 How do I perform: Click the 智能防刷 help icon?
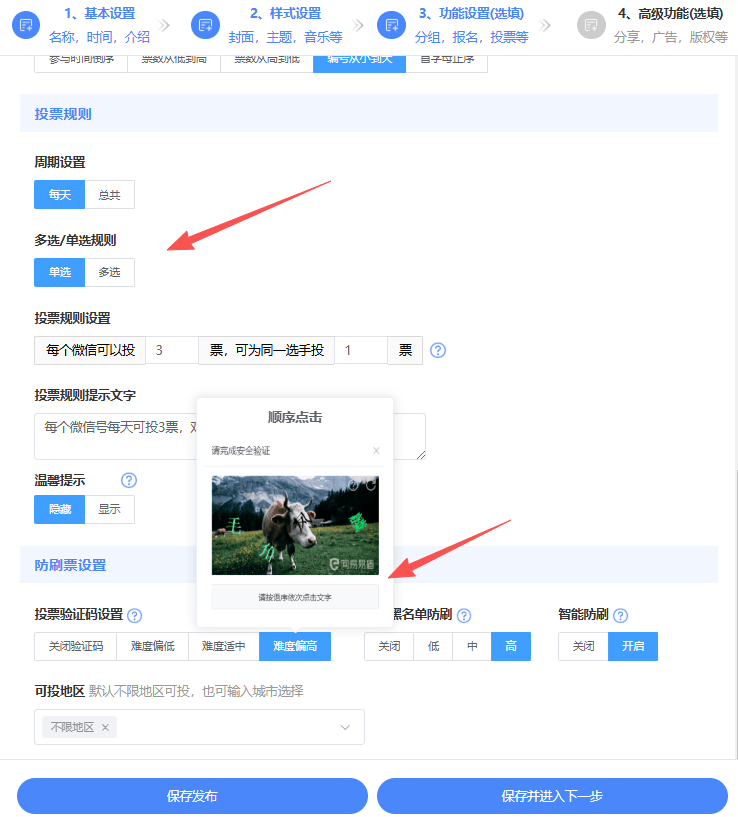point(620,616)
